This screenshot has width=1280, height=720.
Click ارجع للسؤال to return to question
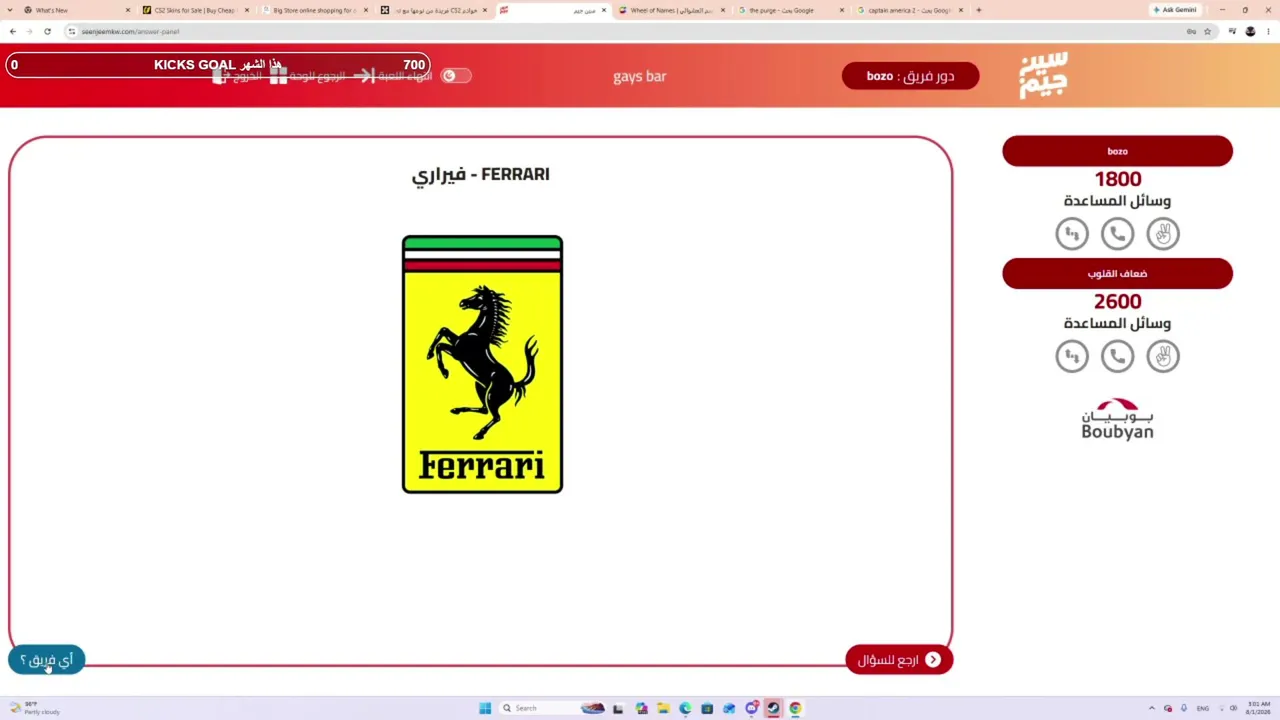coord(899,660)
